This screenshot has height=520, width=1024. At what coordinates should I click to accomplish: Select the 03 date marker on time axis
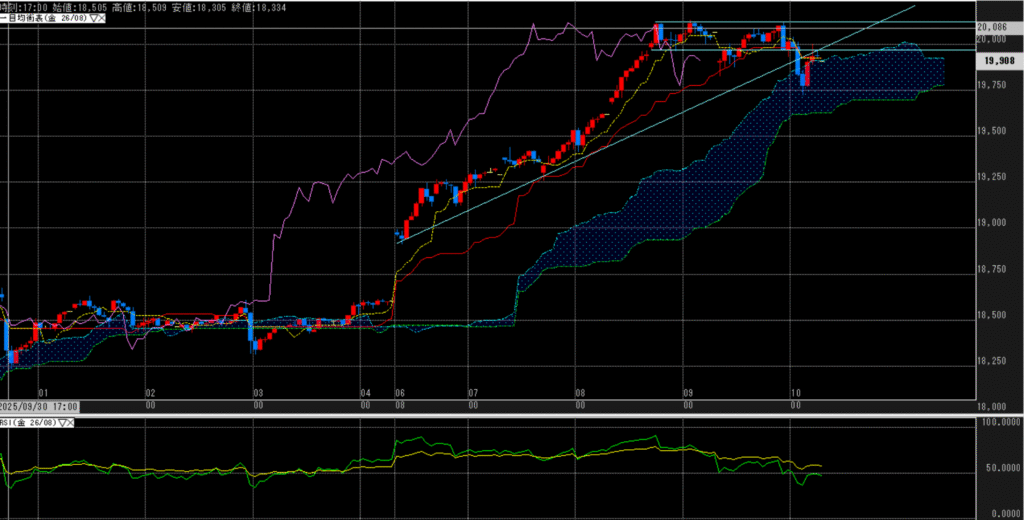257,393
